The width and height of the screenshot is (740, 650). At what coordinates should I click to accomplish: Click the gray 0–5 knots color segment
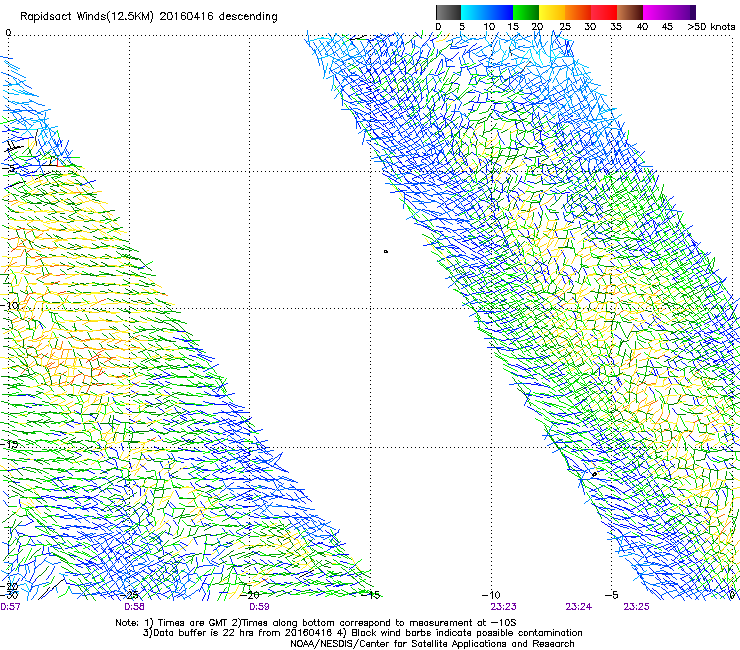click(x=448, y=12)
